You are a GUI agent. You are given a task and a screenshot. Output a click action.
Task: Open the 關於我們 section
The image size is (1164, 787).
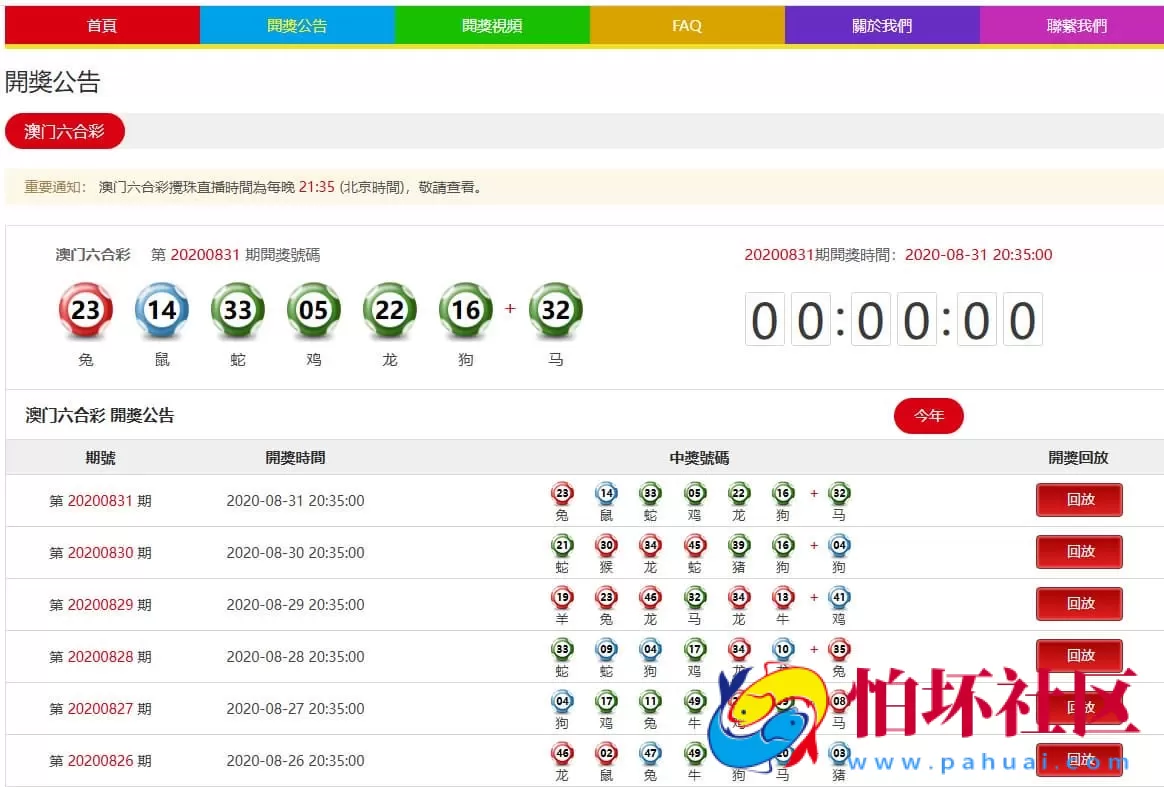pyautogui.click(x=882, y=25)
